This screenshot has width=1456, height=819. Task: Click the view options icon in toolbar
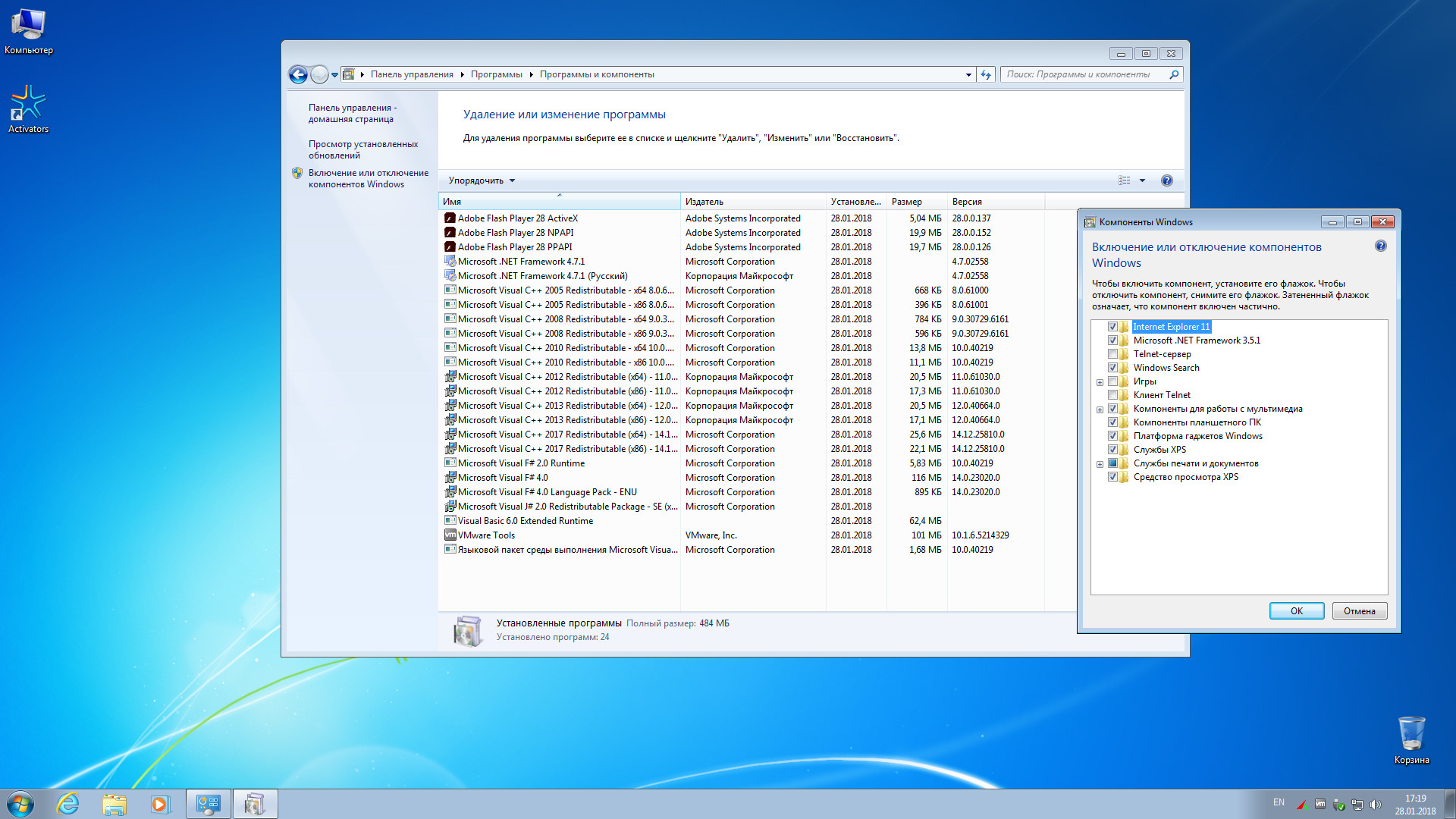[1125, 180]
